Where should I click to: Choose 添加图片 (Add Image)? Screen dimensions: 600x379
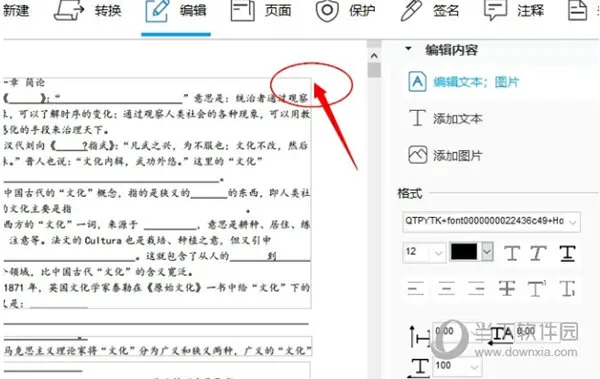458,156
